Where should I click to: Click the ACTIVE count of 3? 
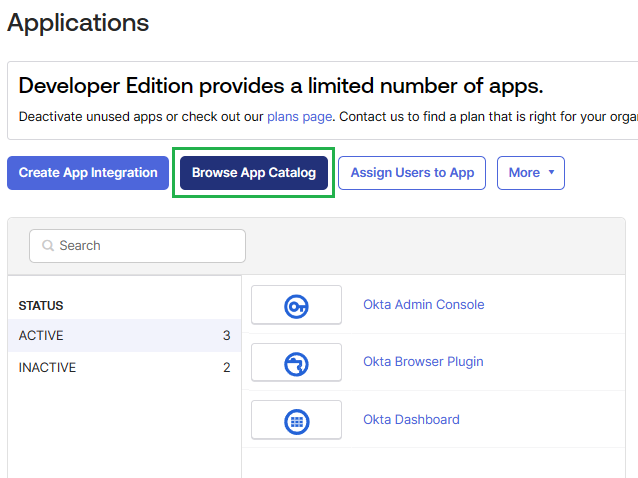(227, 336)
